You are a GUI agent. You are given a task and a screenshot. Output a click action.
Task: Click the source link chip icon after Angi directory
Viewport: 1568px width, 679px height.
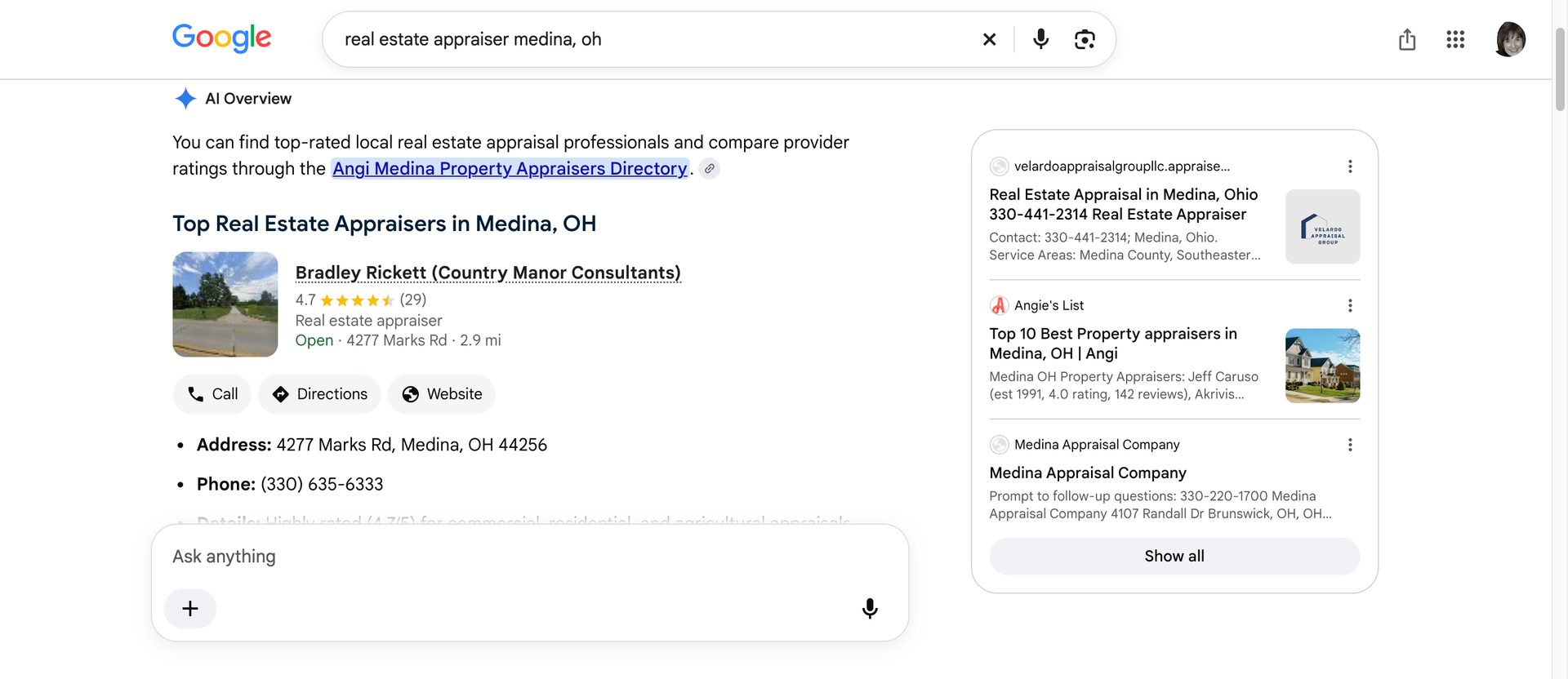[710, 169]
